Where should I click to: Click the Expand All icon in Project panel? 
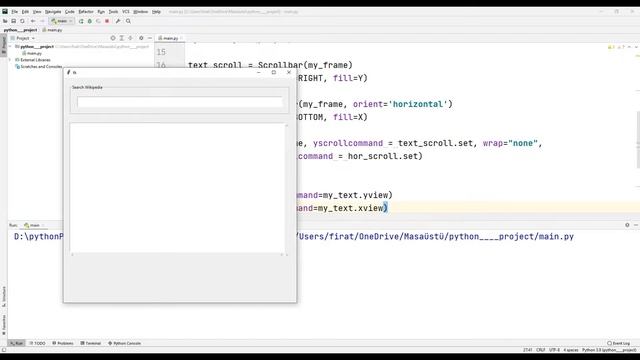click(x=122, y=38)
